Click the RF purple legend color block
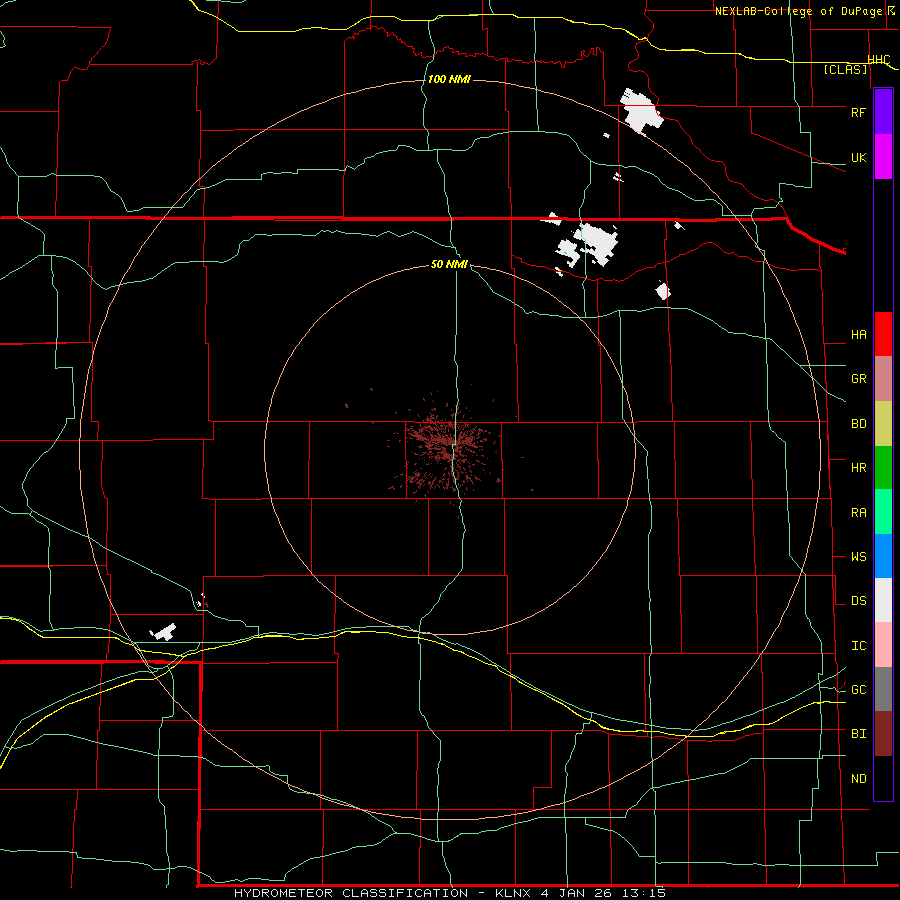Screen dimensions: 900x900 (883, 112)
